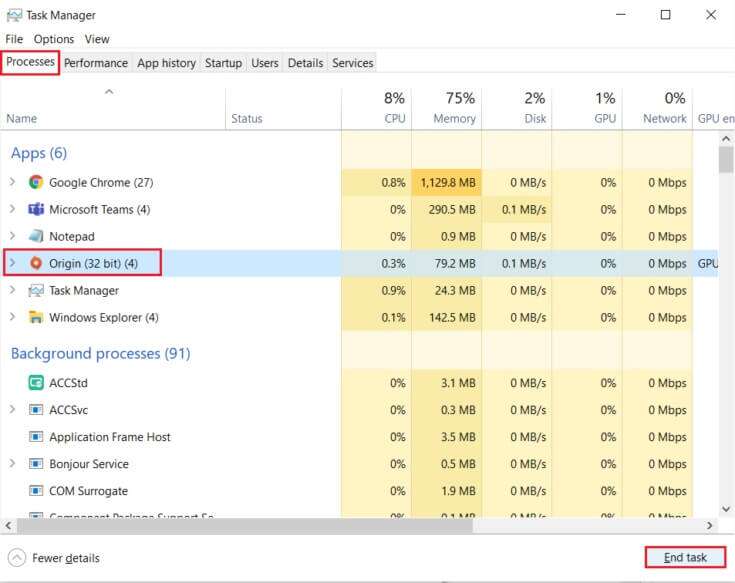Screen dimensions: 735x583
Task: Expand the Windows Explorer process group
Action: (13, 317)
